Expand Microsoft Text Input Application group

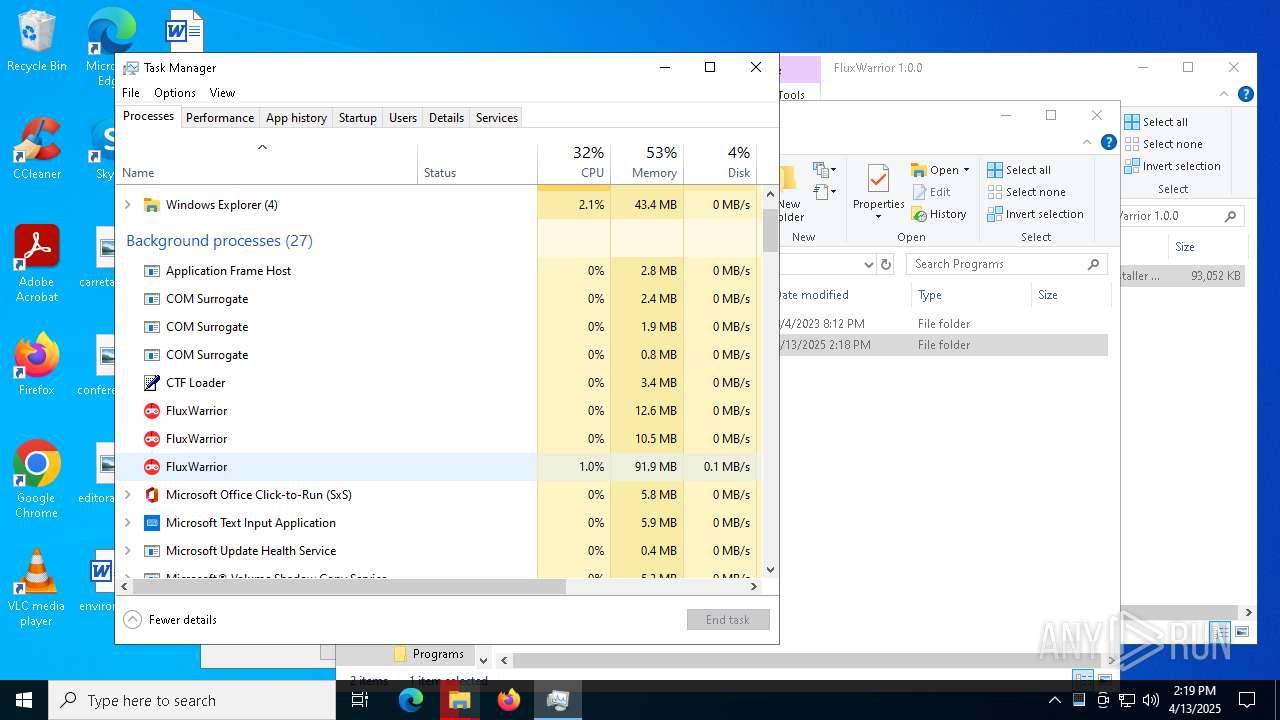click(127, 523)
